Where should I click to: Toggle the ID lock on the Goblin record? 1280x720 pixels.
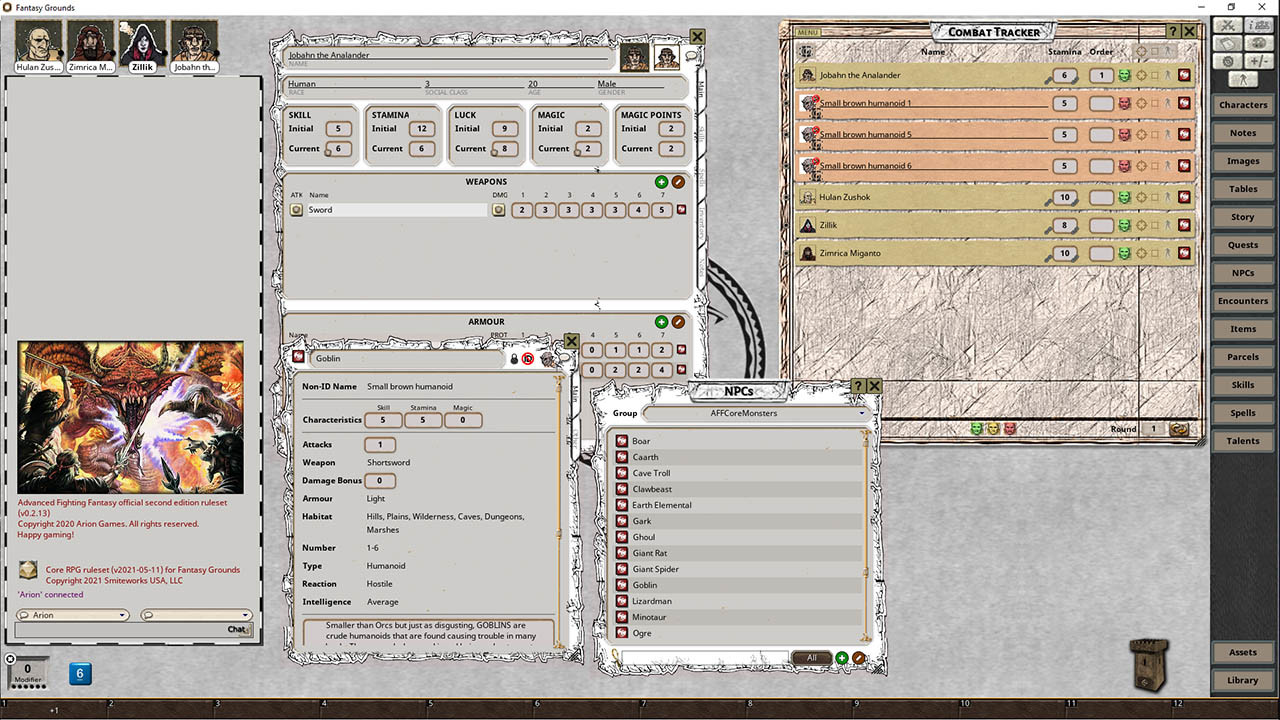pos(527,358)
